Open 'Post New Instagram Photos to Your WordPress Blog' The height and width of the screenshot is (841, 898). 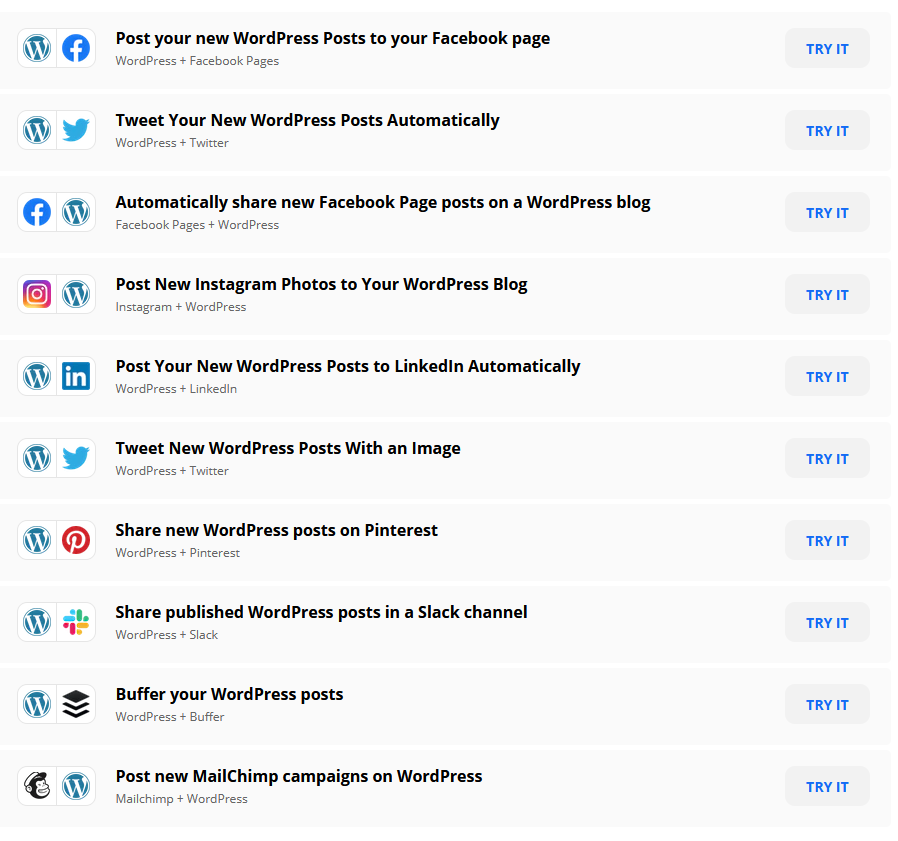(x=321, y=284)
